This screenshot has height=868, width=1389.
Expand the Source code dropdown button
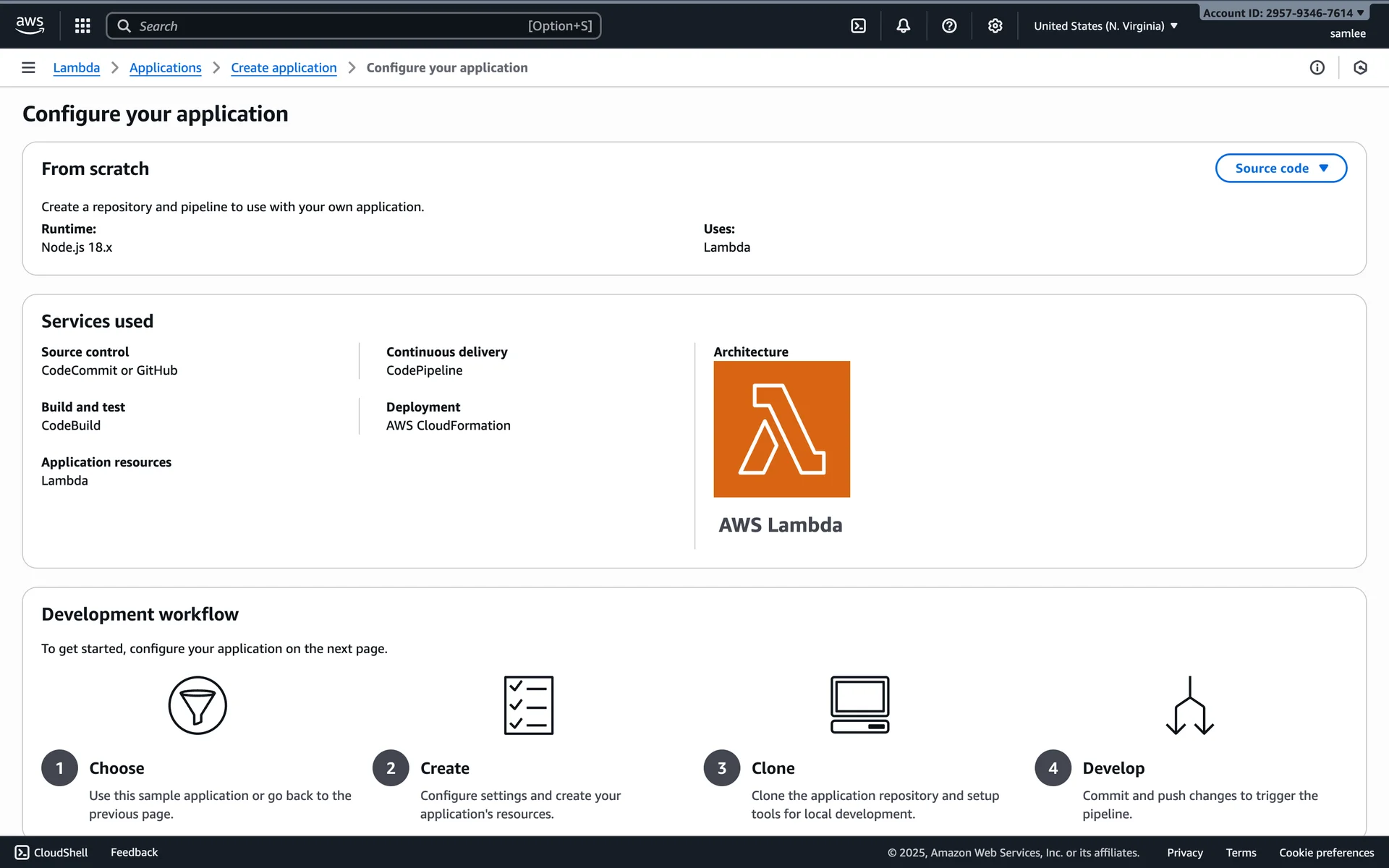1280,168
